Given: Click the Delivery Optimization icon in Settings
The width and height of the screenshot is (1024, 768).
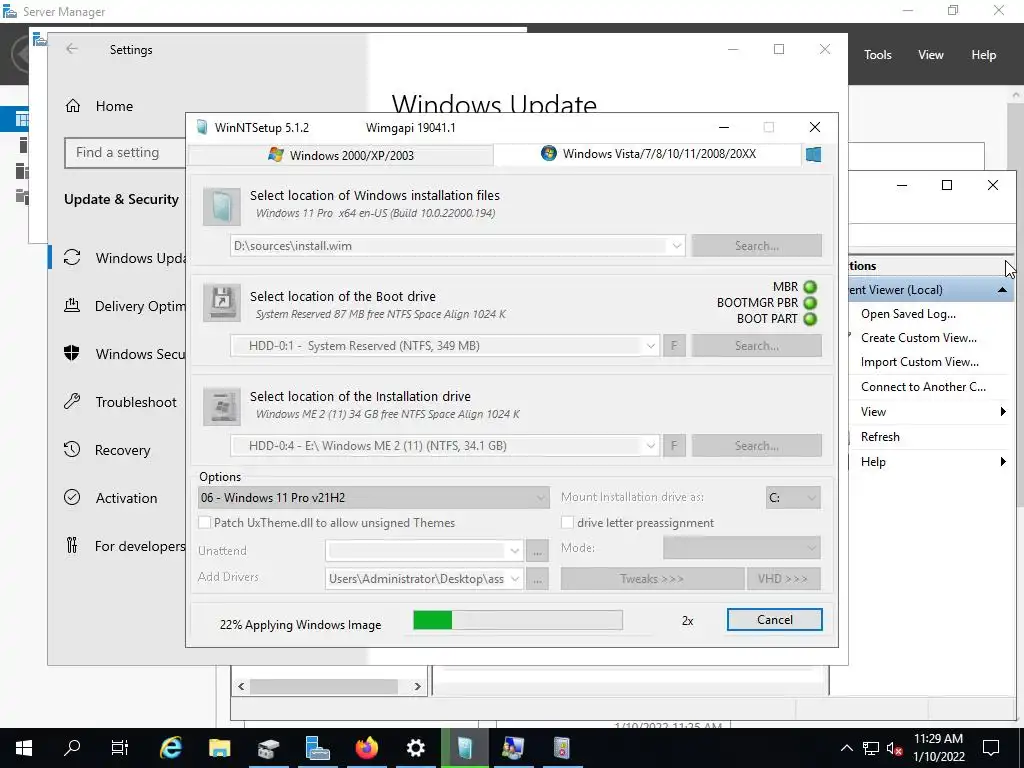Looking at the screenshot, I should [x=72, y=305].
